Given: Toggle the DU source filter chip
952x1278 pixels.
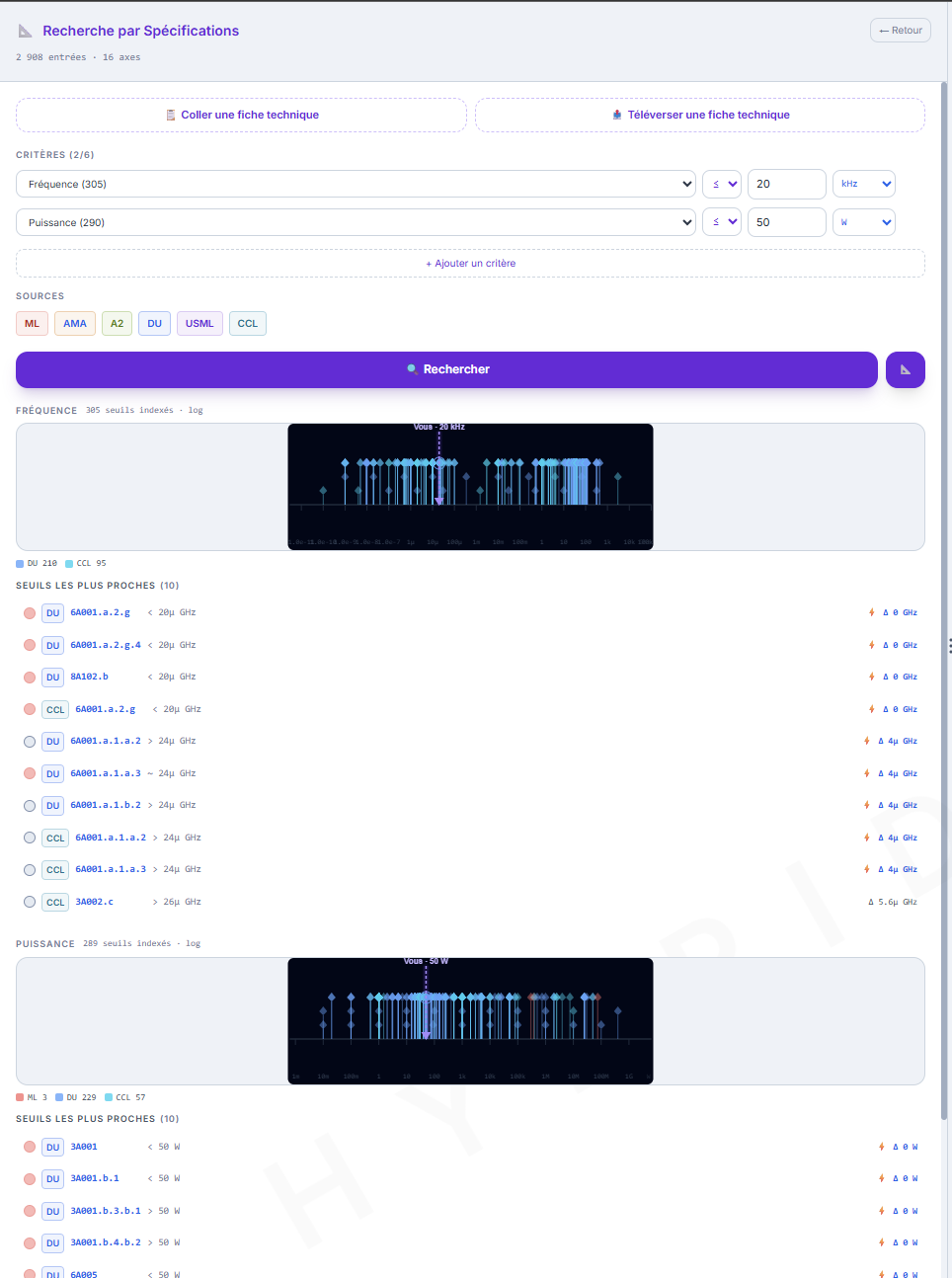Looking at the screenshot, I should 154,324.
